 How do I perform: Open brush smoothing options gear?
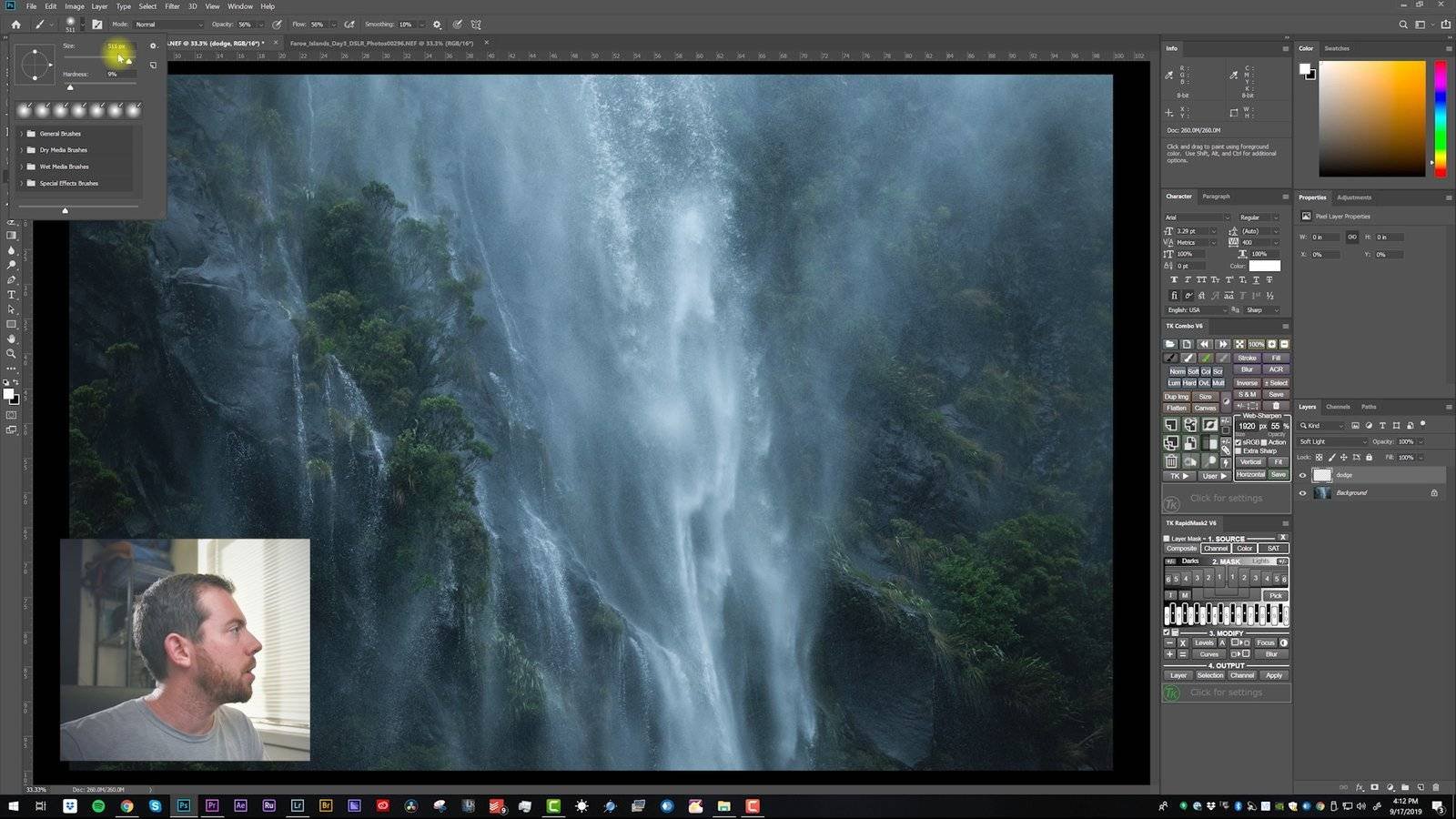[x=437, y=25]
